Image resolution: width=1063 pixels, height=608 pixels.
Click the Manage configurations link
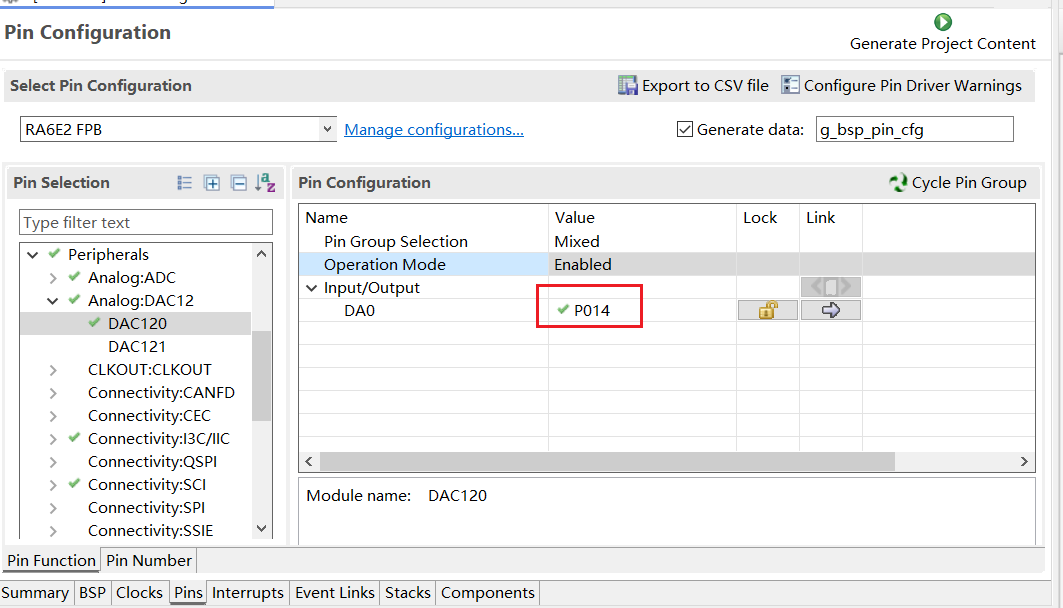point(434,130)
